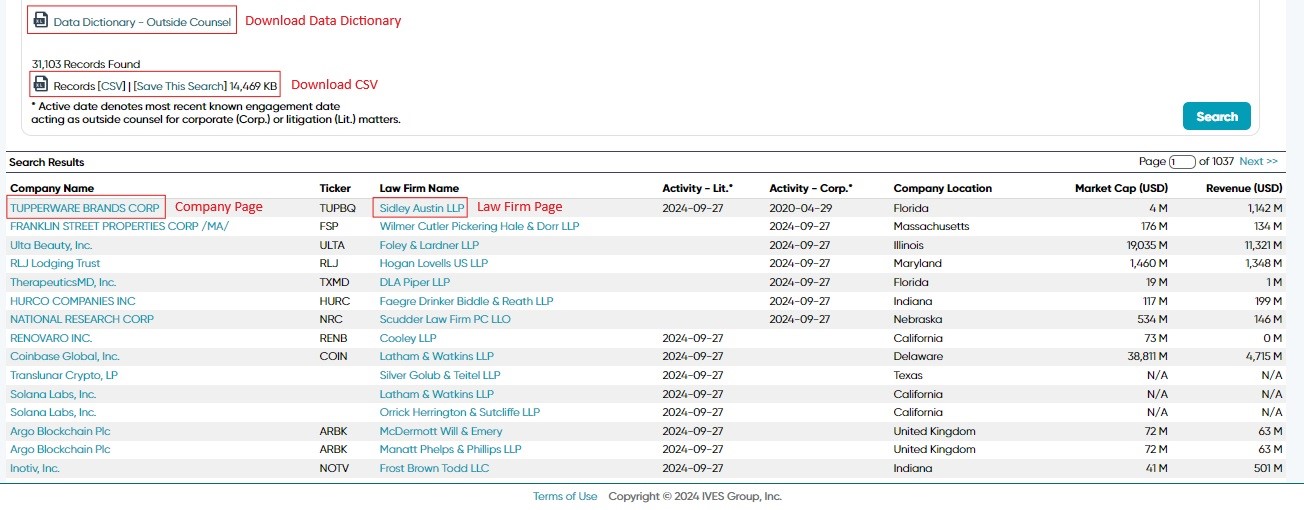The image size is (1304, 510).
Task: Open Wilmer Cutler Pickering Hale & Dorr LLP
Action: pyautogui.click(x=479, y=227)
